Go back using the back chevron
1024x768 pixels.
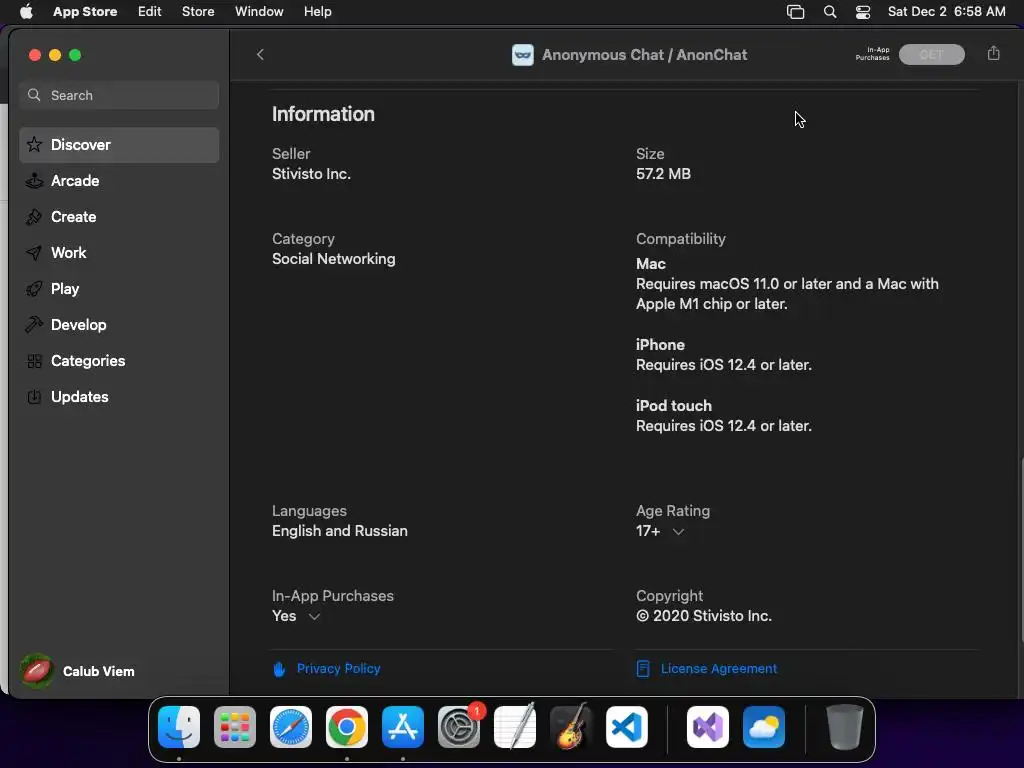pyautogui.click(x=260, y=54)
